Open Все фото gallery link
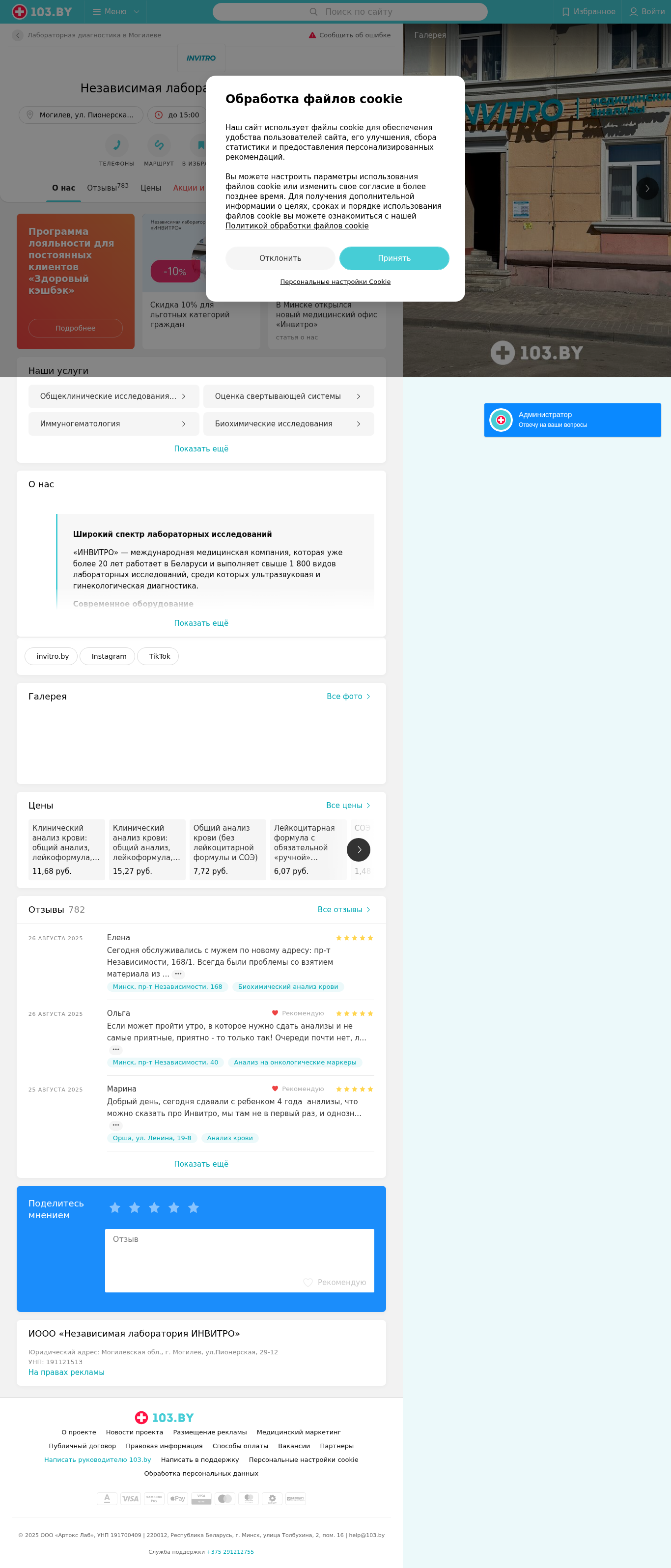Screen dimensions: 671x1568 coord(349,697)
